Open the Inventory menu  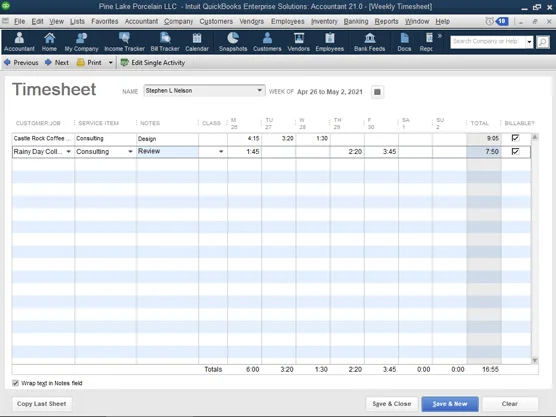pos(324,22)
